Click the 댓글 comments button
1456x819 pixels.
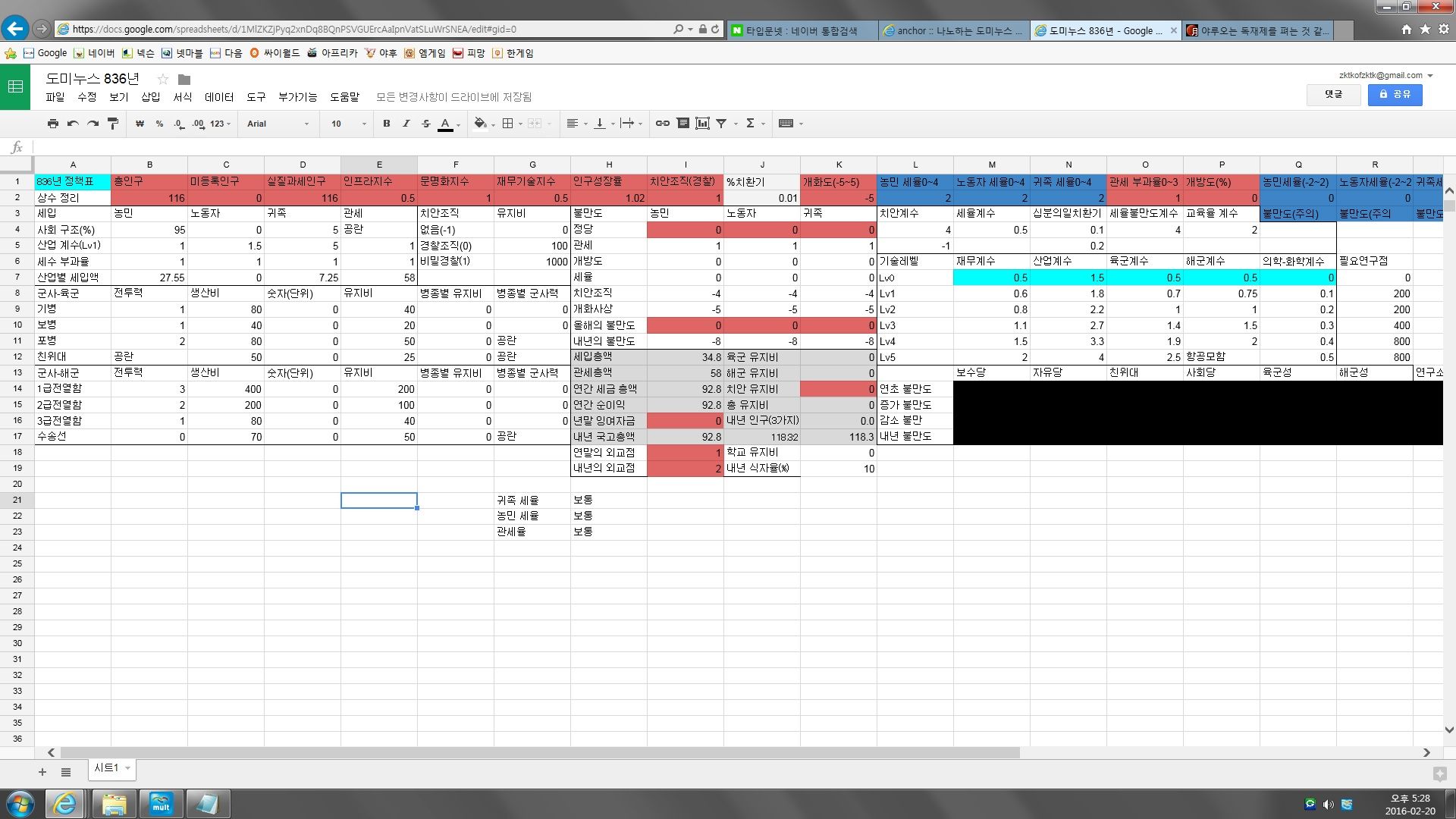pos(1332,94)
